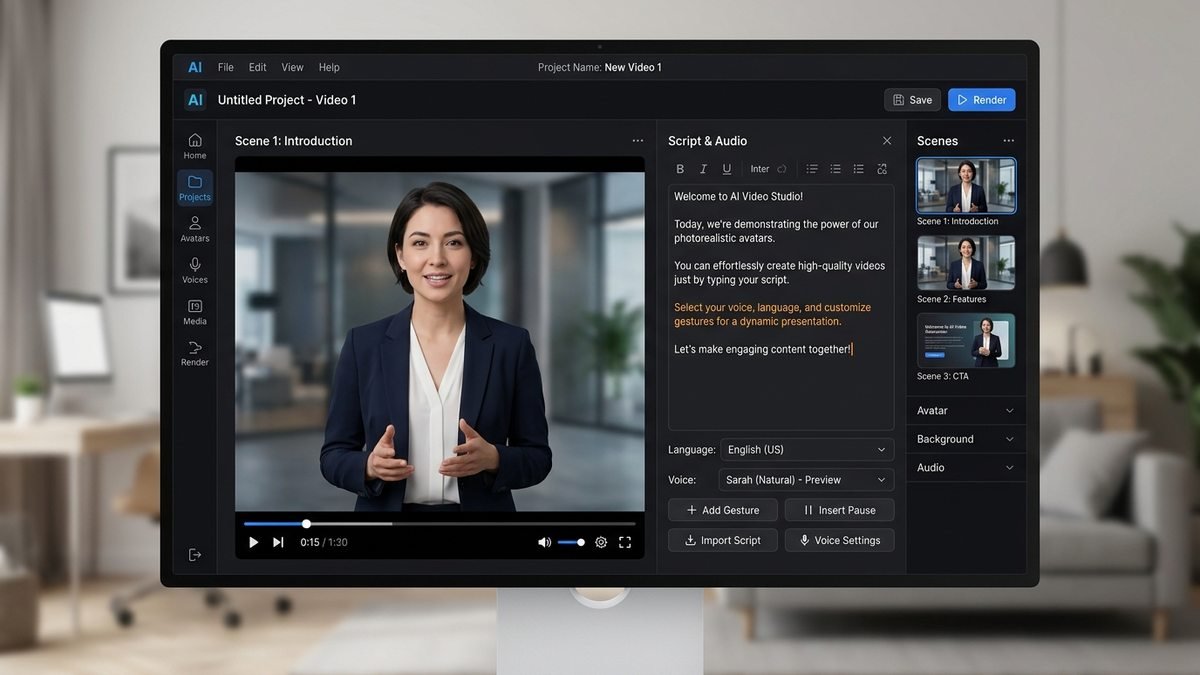1200x675 pixels.
Task: Click the Scene 1: Introduction panel heading
Action: [x=293, y=141]
